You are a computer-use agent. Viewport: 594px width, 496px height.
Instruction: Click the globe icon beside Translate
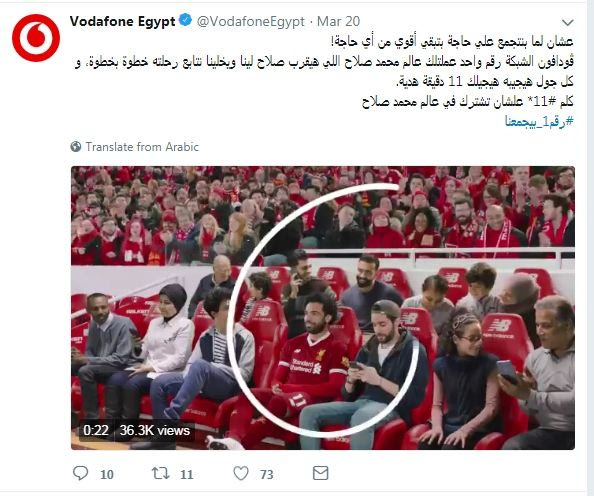point(76,146)
